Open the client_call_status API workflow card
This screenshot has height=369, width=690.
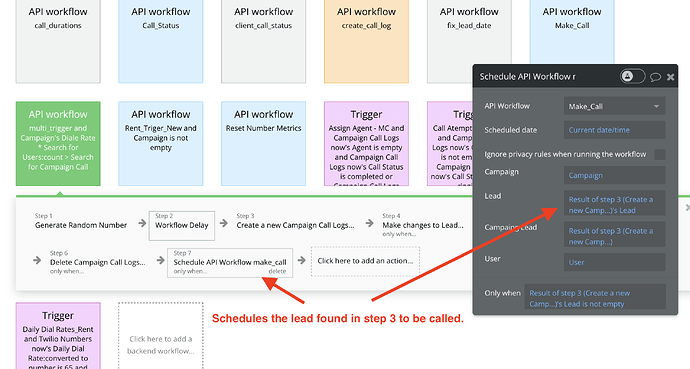tap(264, 41)
